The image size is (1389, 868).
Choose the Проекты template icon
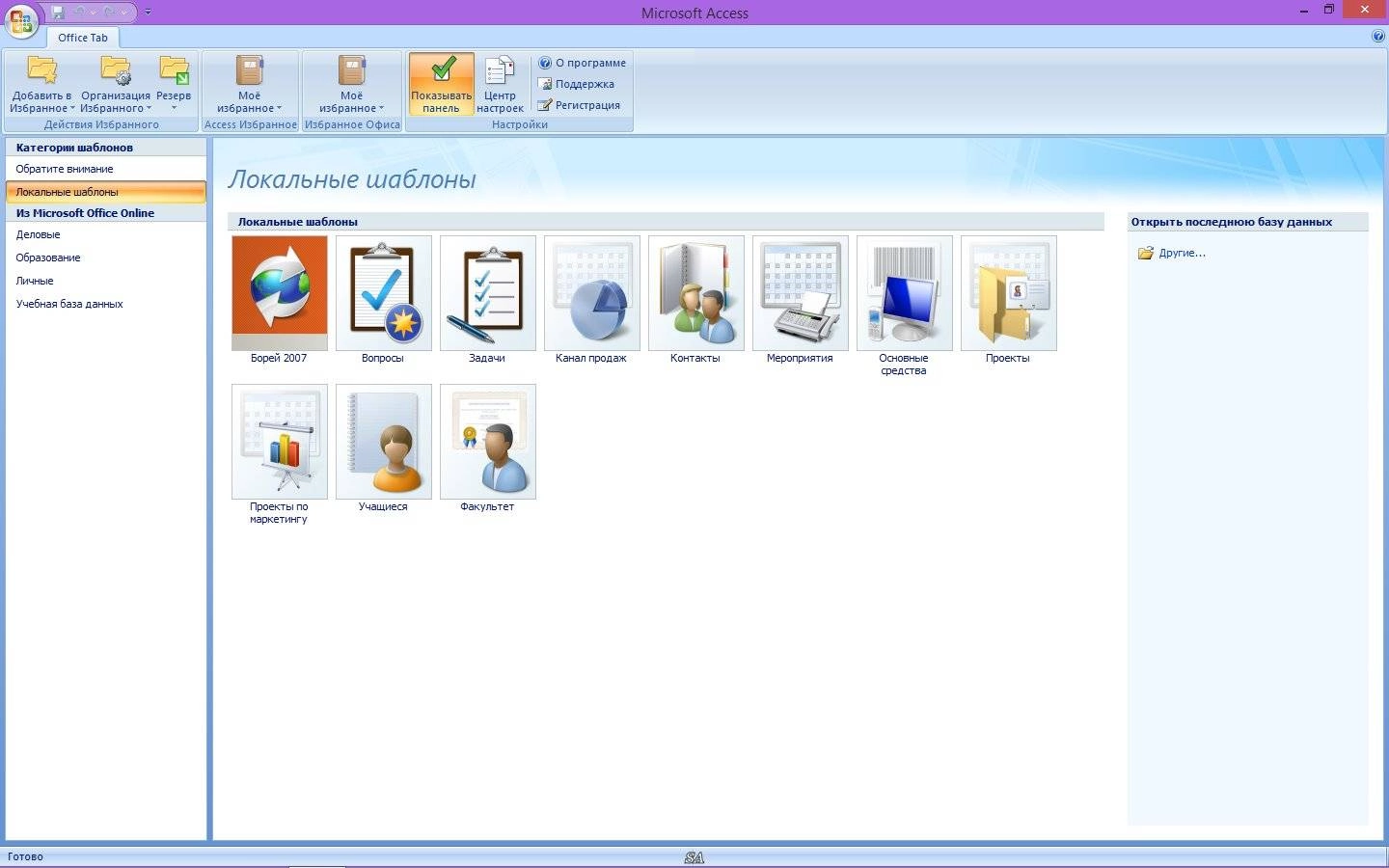coord(1009,293)
